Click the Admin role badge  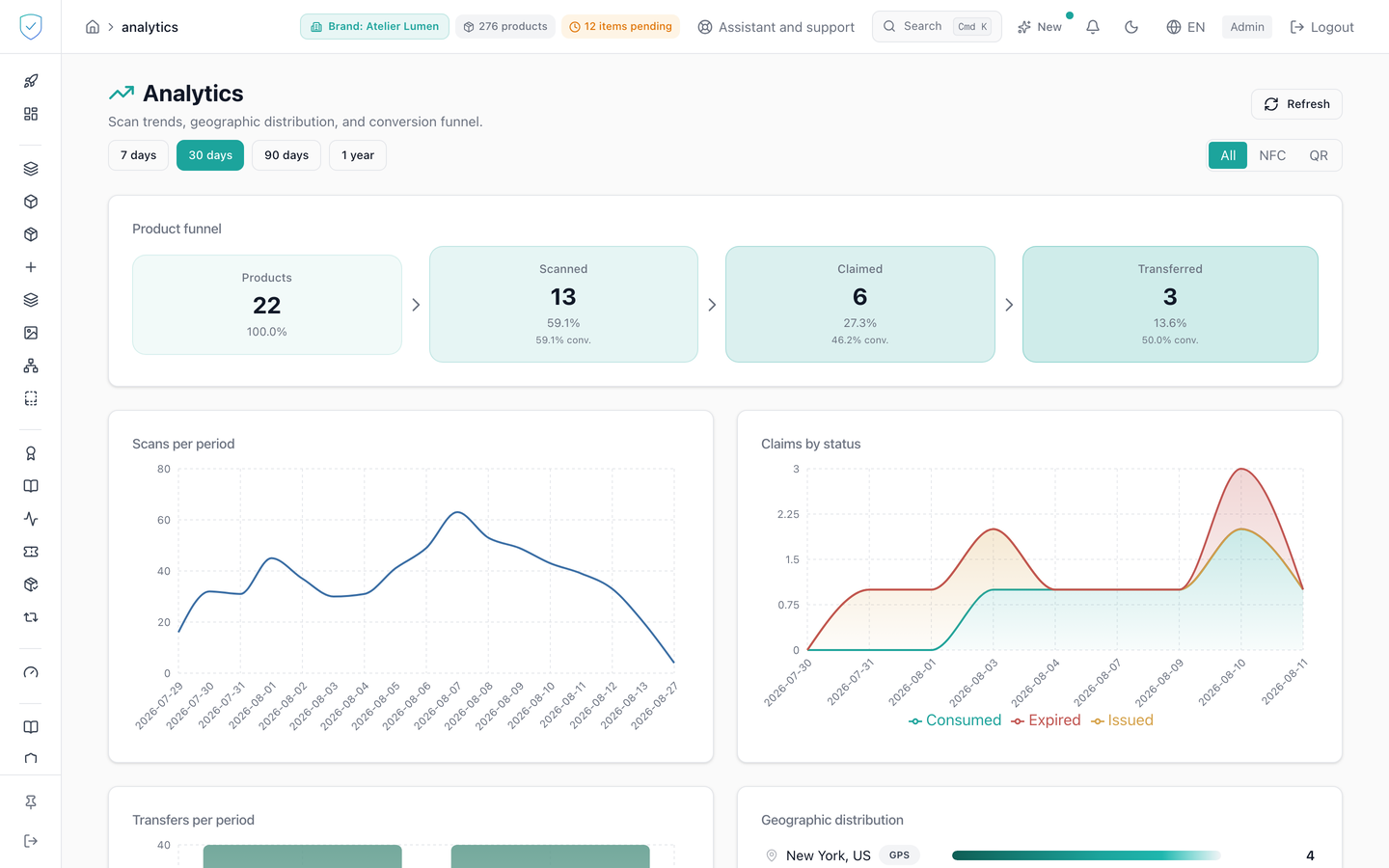point(1247,27)
